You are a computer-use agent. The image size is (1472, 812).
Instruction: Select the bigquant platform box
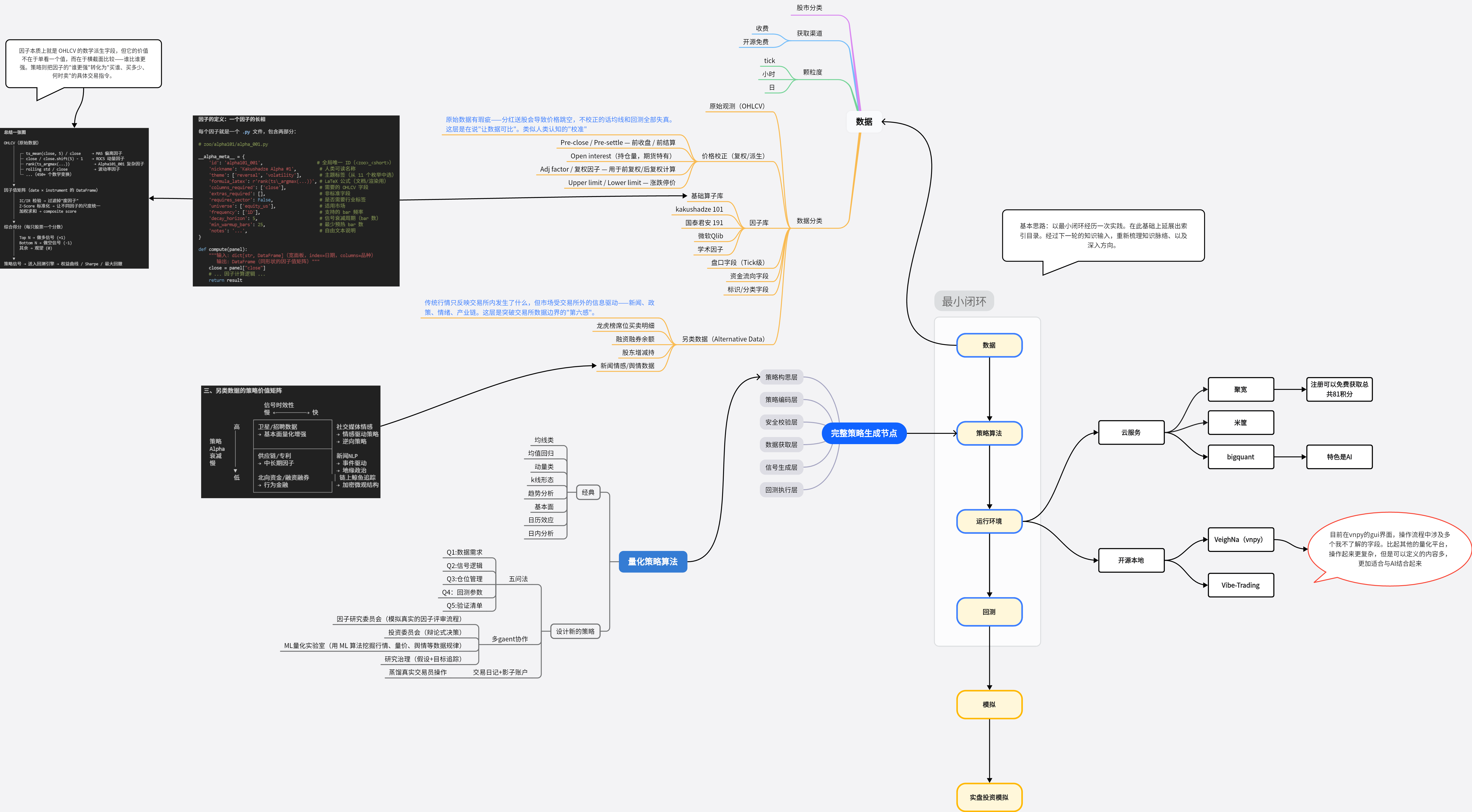pos(1241,457)
